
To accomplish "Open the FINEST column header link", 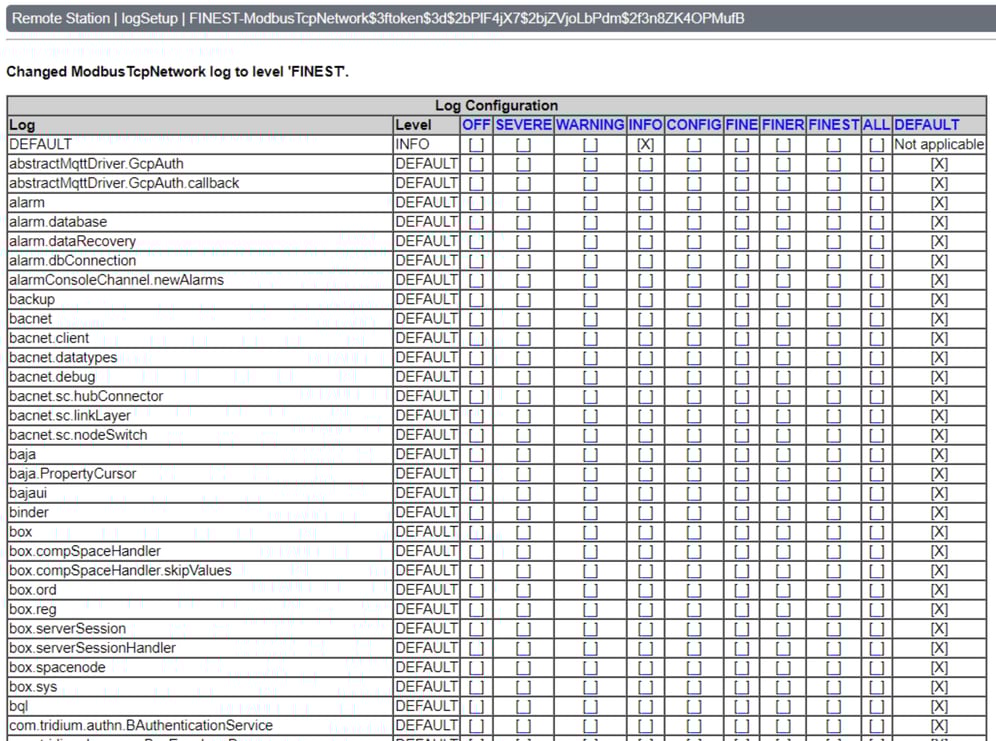I will [x=833, y=124].
